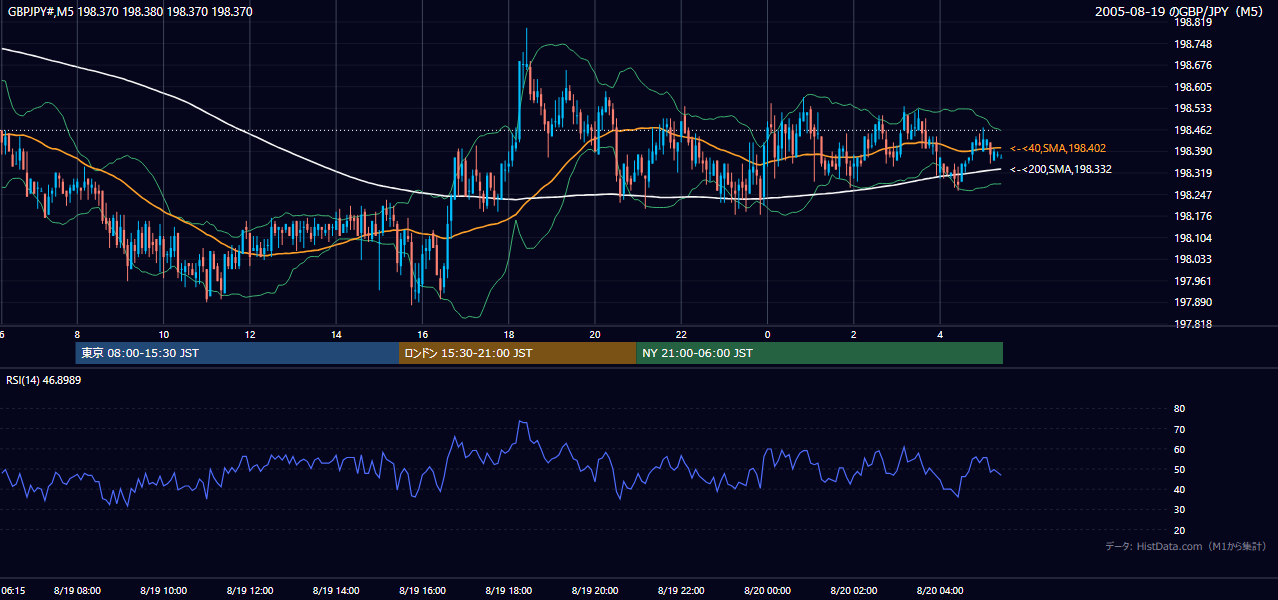Select the 200 SMA 198.332 label
Image resolution: width=1278 pixels, height=600 pixels.
click(1060, 169)
